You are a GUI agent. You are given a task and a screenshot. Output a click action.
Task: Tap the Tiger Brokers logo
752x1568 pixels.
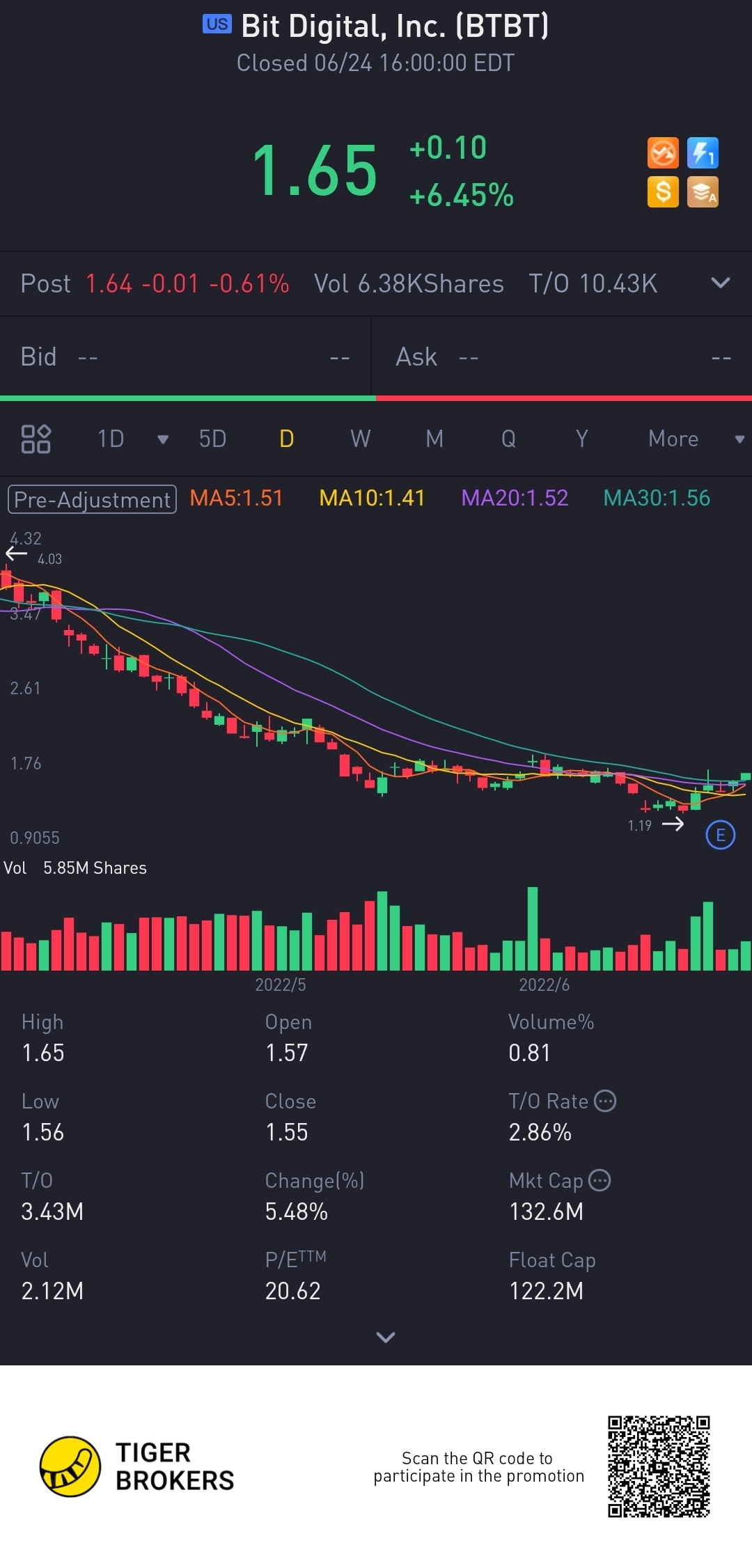pos(136,1466)
